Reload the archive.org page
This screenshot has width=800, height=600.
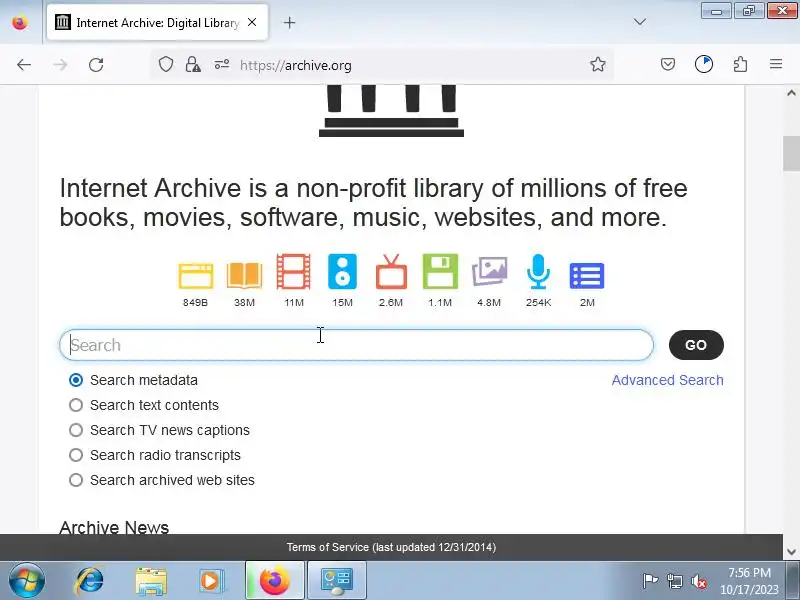point(96,65)
